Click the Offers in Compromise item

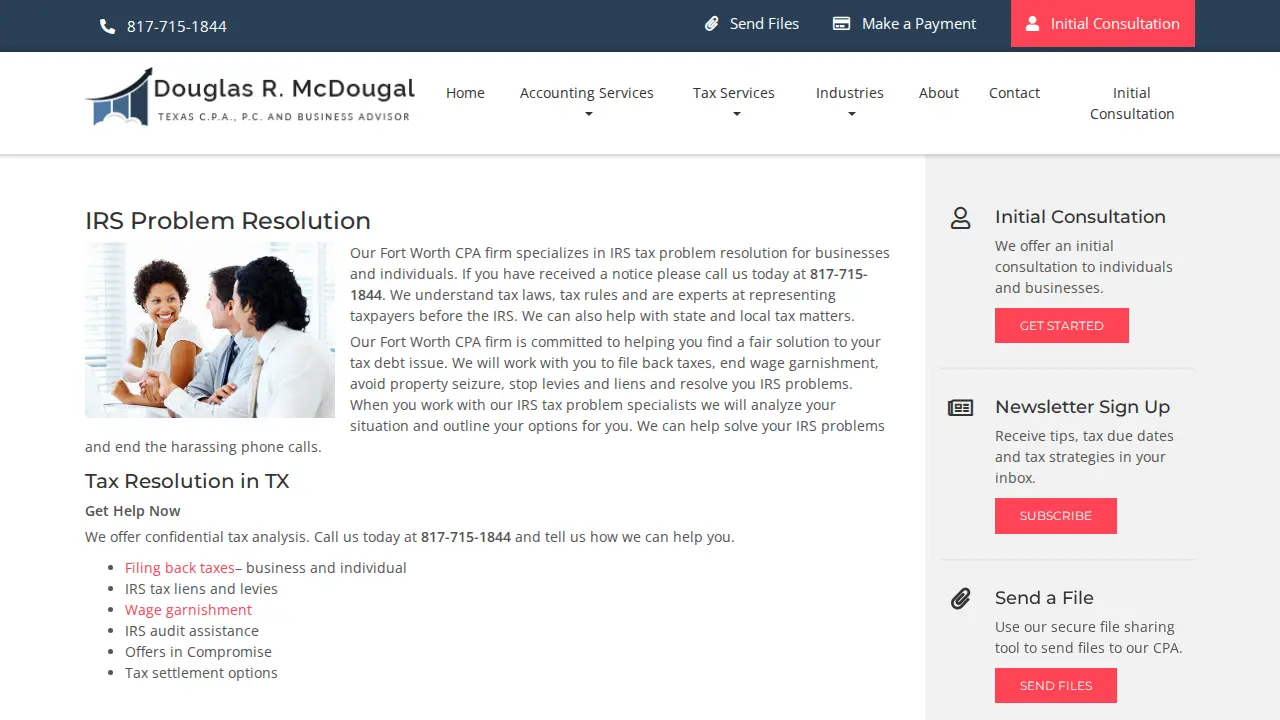(198, 652)
